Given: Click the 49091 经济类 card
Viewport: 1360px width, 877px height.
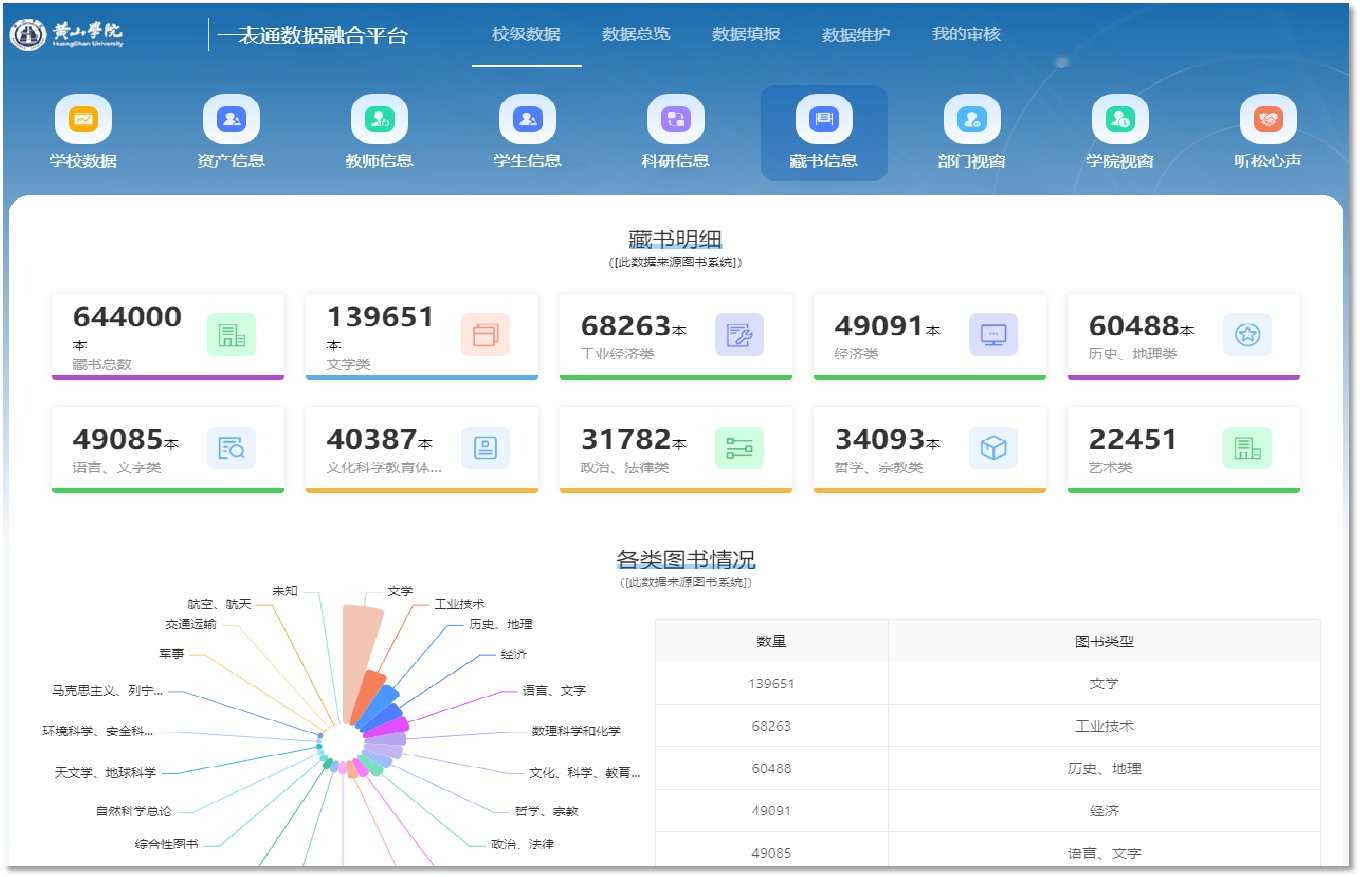Looking at the screenshot, I should tap(930, 337).
